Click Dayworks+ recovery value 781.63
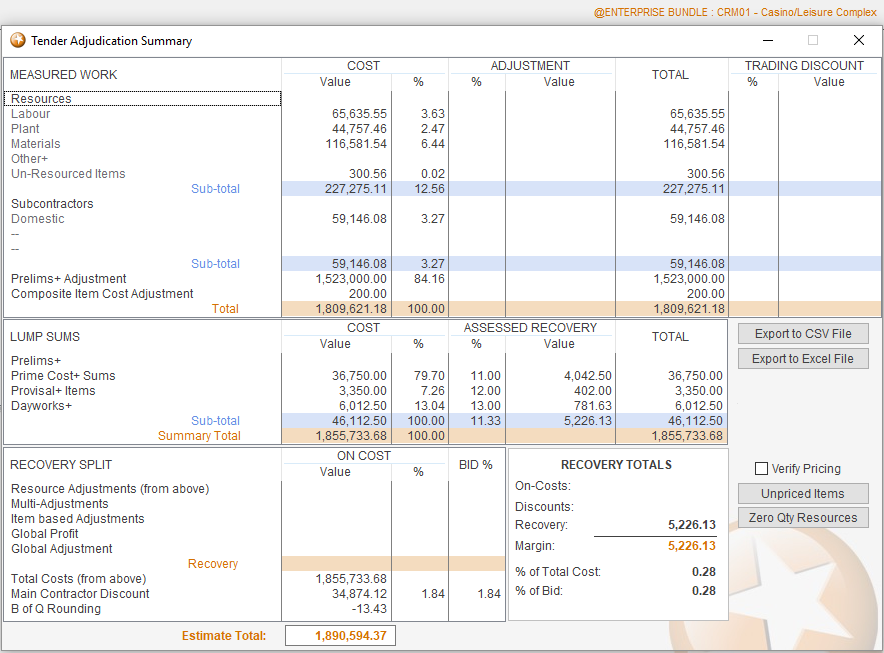The height and width of the screenshot is (653, 884). [x=593, y=405]
